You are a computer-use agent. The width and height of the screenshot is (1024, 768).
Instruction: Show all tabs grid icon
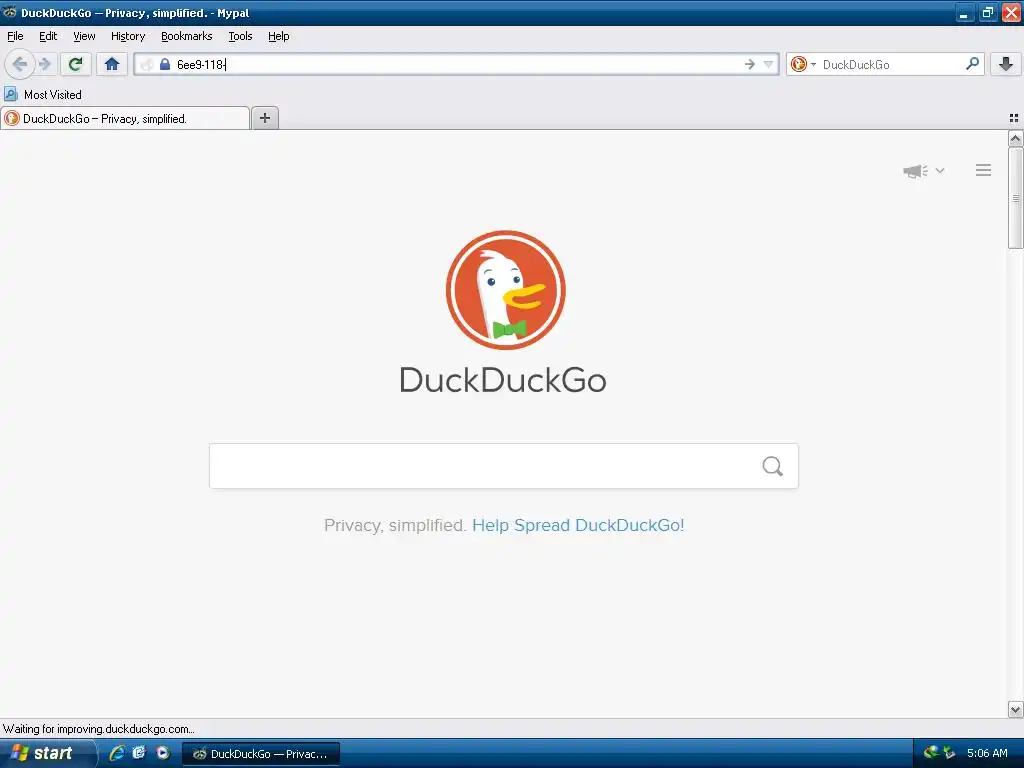1014,118
